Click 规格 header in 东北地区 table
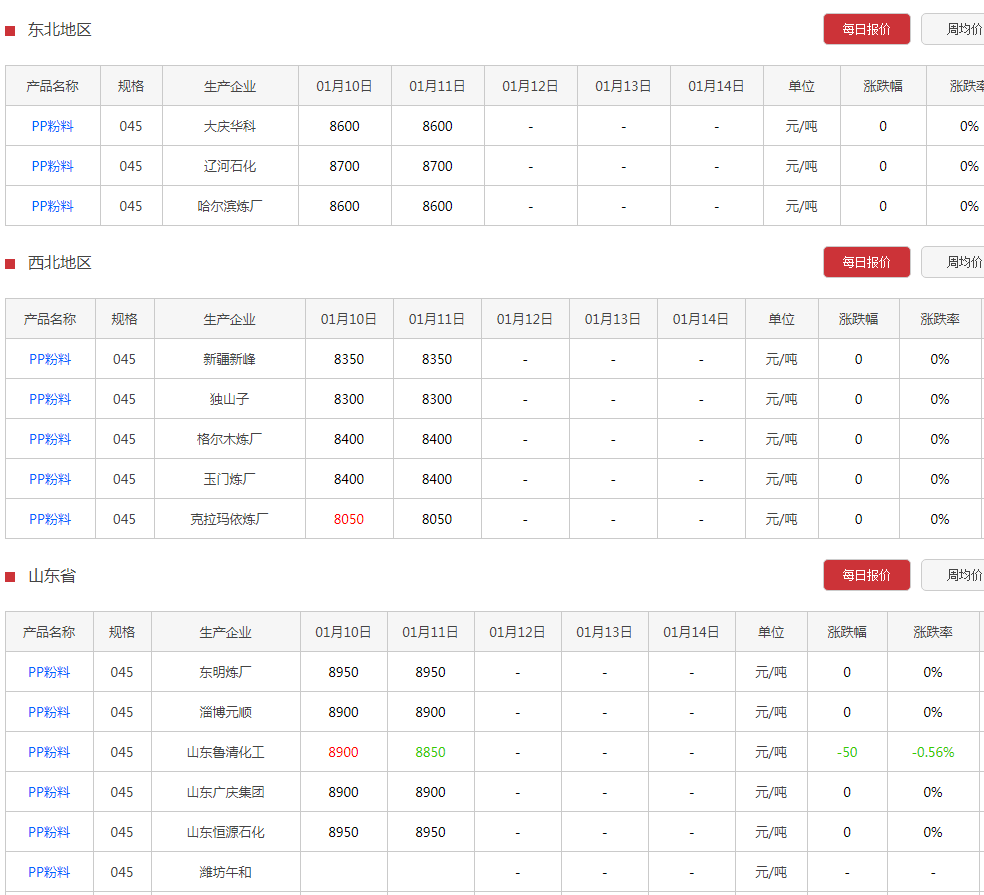This screenshot has height=895, width=984. (x=131, y=86)
